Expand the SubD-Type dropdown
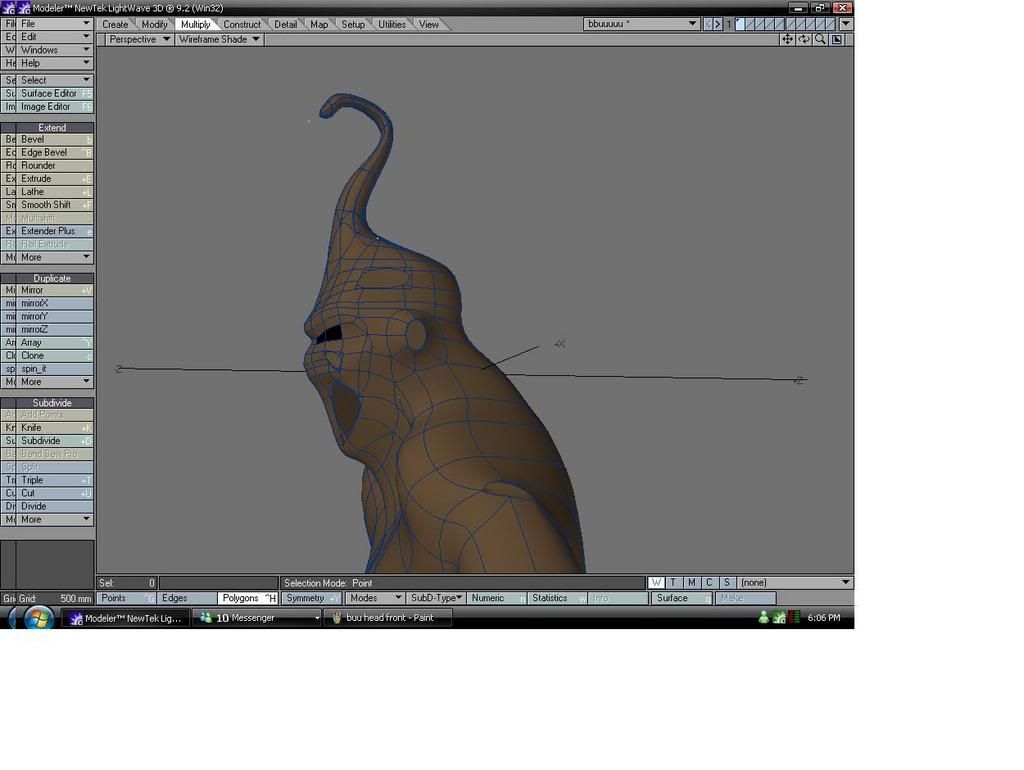 436,598
